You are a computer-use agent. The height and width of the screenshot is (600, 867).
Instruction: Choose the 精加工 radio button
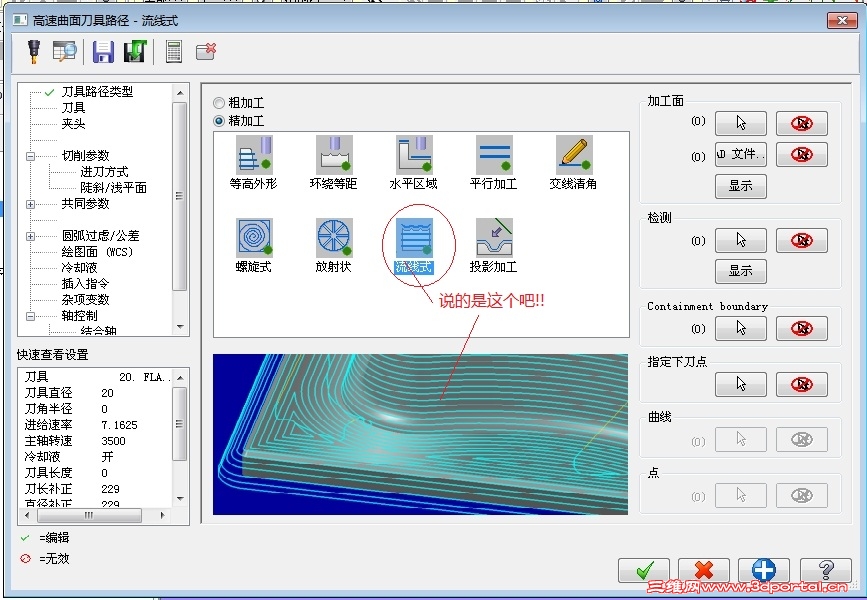pyautogui.click(x=219, y=121)
